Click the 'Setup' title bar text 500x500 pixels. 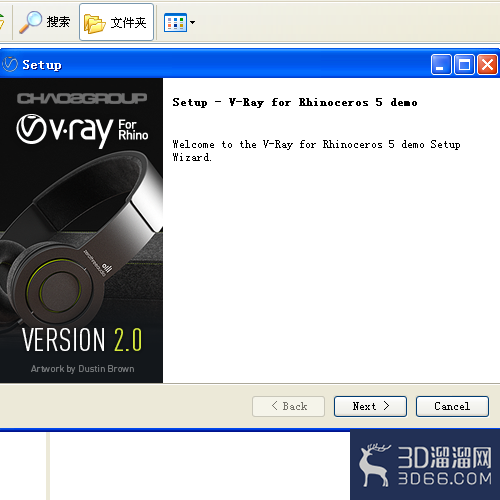tap(42, 65)
